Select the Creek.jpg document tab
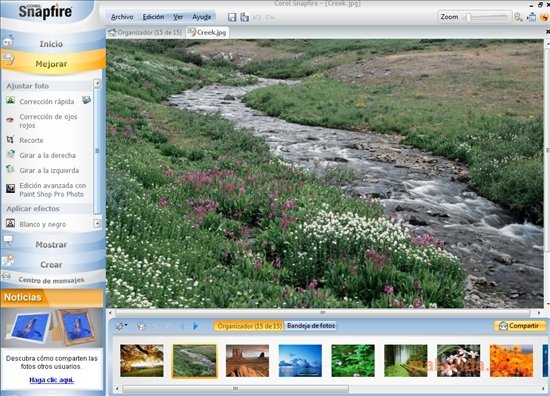 coord(207,33)
